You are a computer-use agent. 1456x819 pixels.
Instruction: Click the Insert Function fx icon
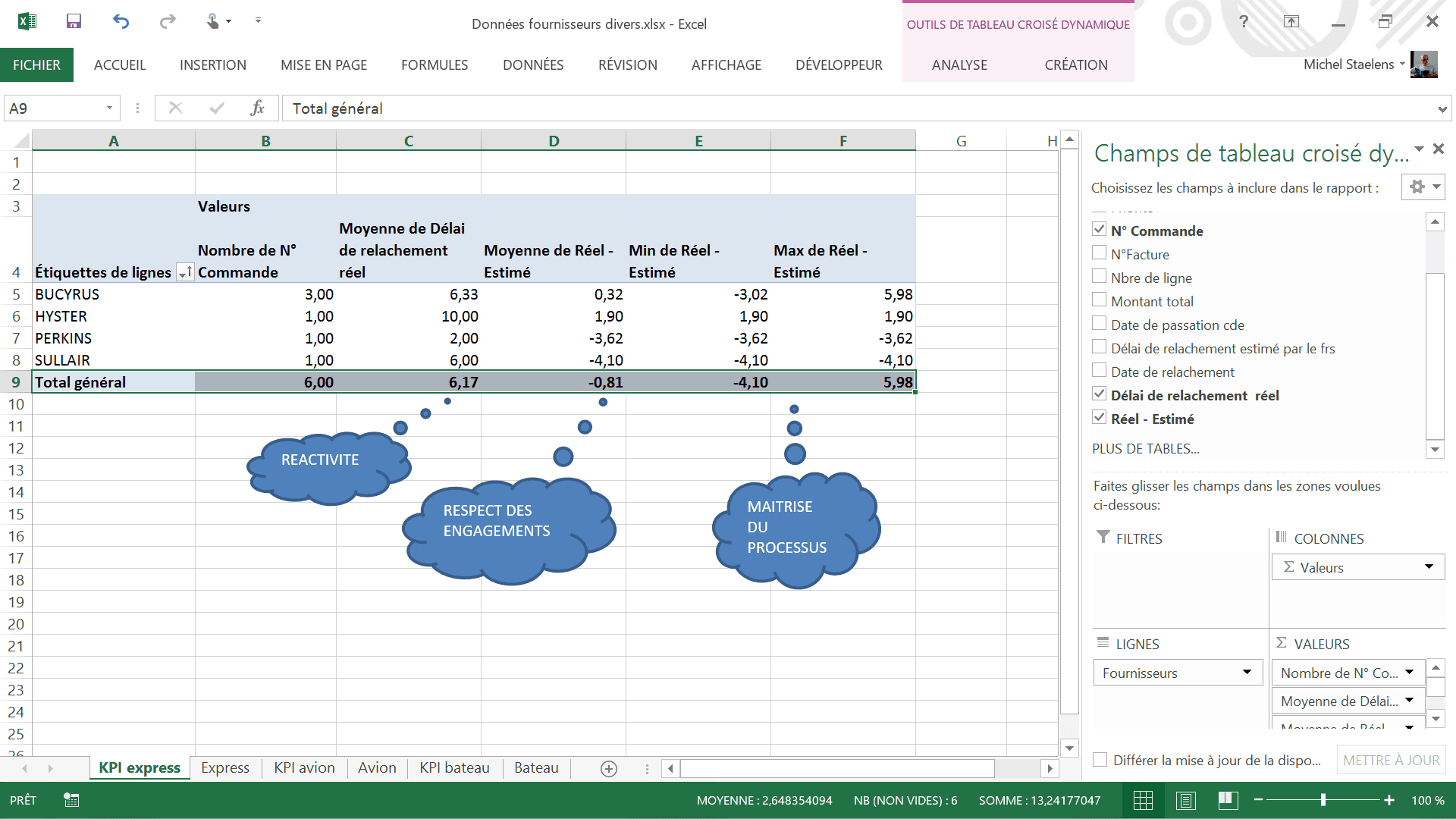(x=257, y=108)
